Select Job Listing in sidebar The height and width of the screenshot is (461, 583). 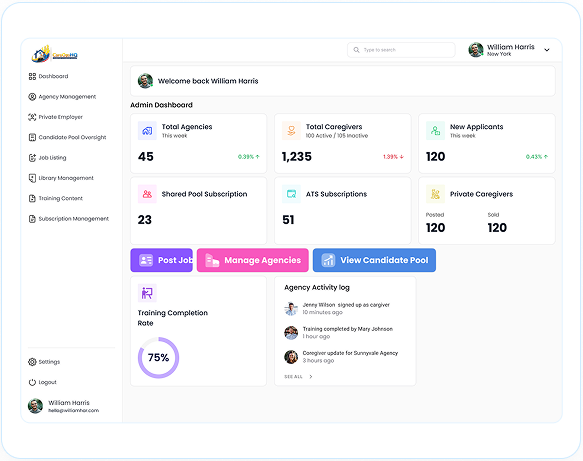click(47, 158)
